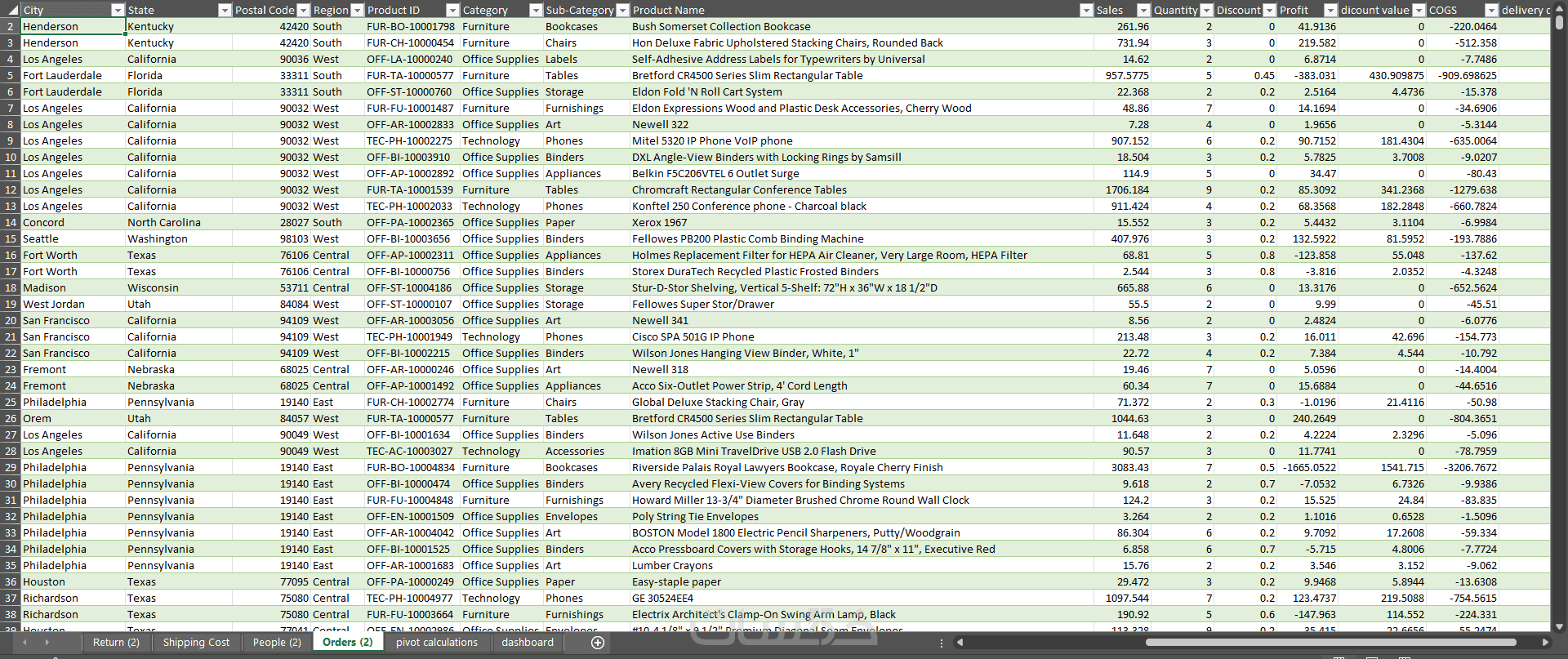
Task: Click the COGS value -3206.7672
Action: 1463,467
